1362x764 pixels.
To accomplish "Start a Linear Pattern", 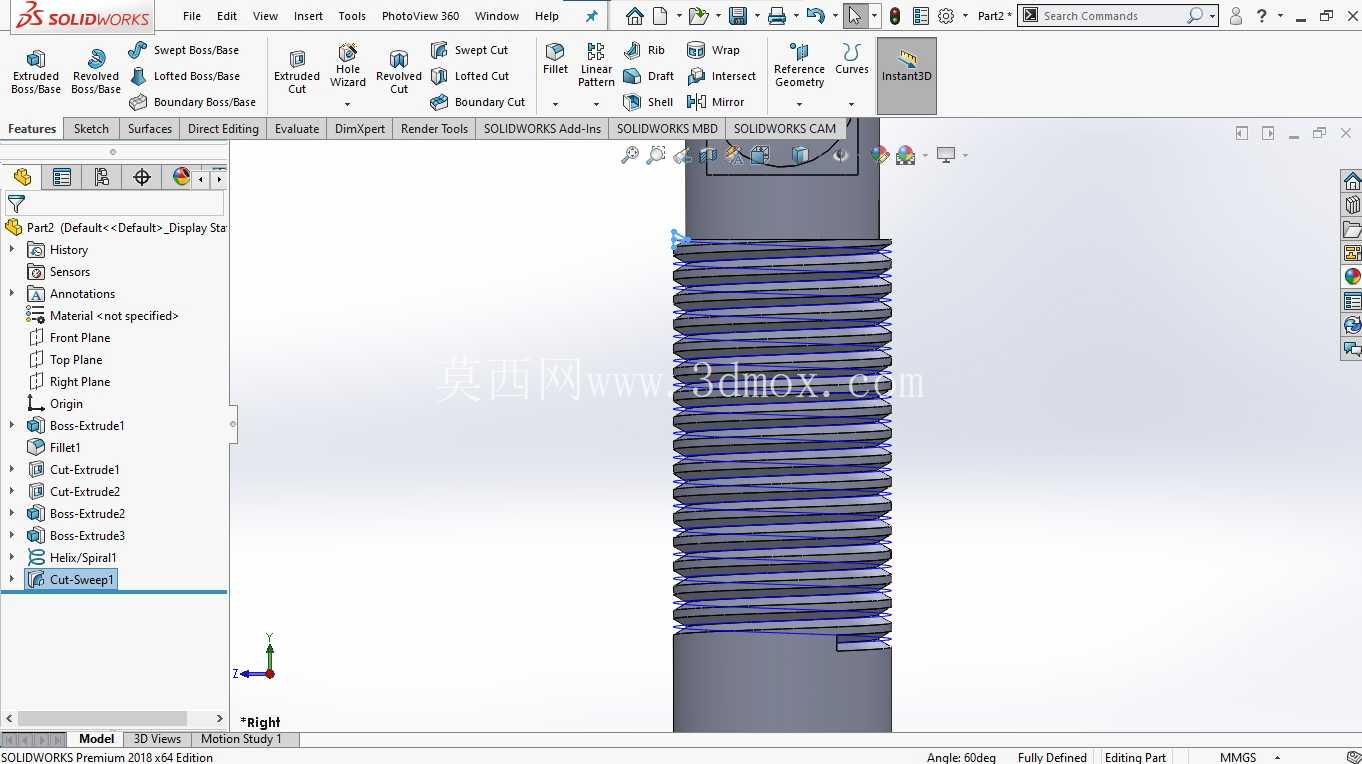I will click(x=596, y=65).
